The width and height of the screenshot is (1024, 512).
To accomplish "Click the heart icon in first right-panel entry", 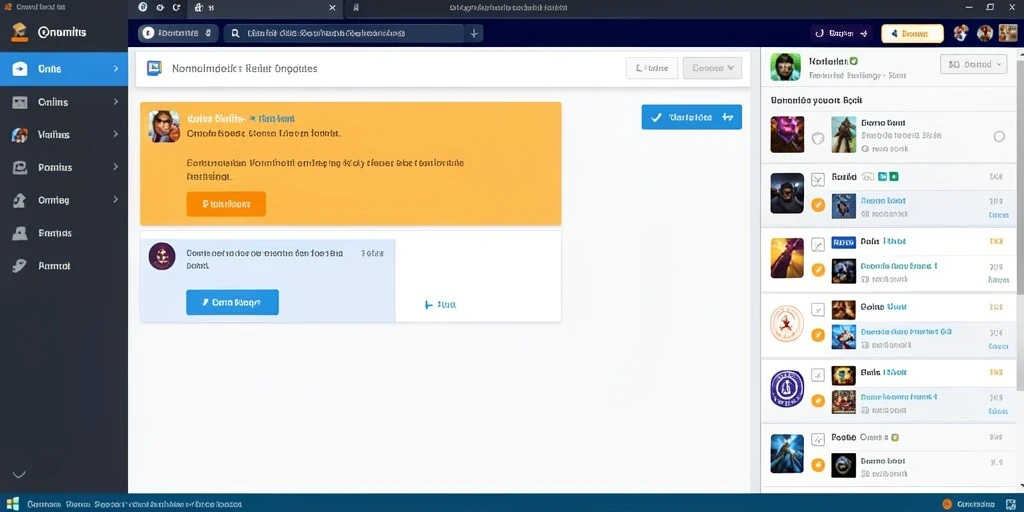I will [818, 138].
